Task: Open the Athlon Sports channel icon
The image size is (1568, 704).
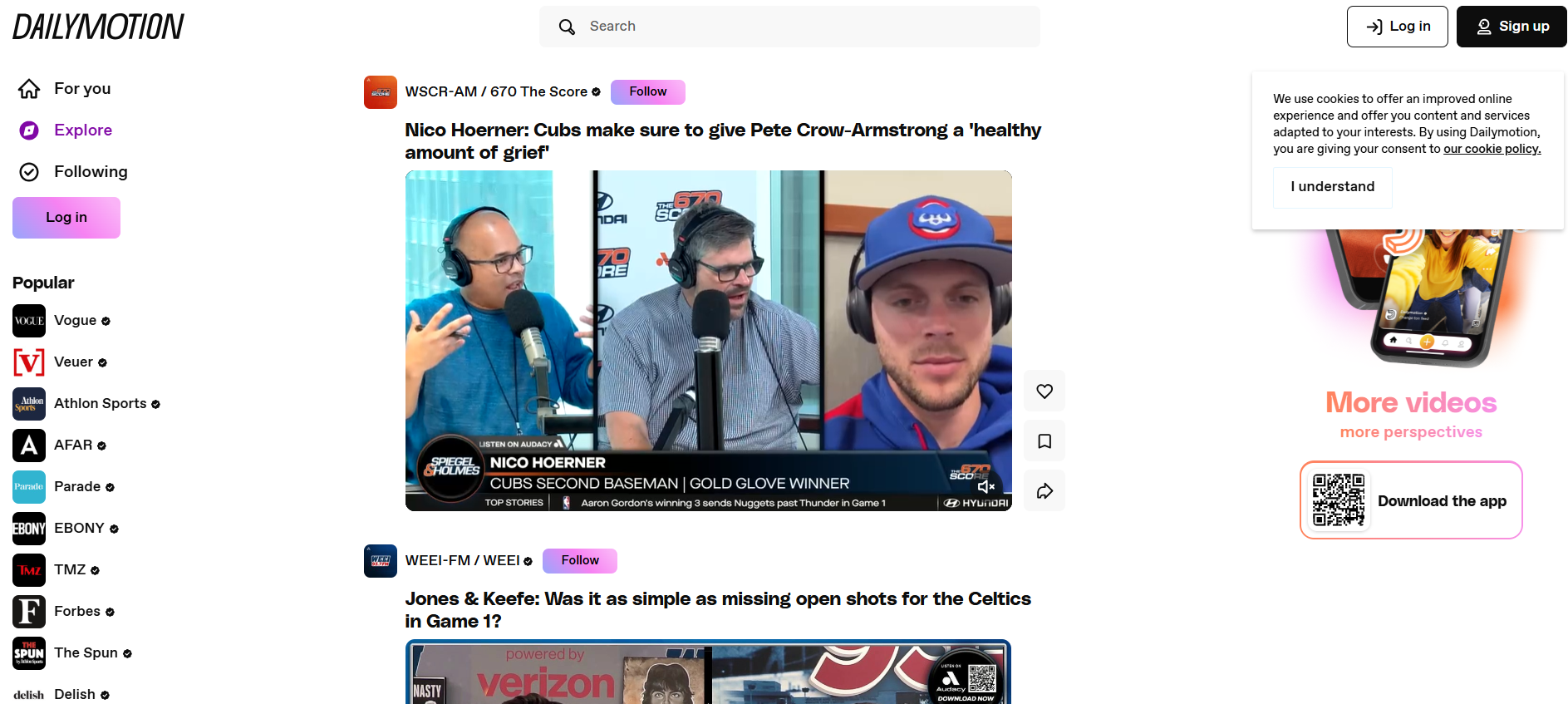Action: pos(29,404)
